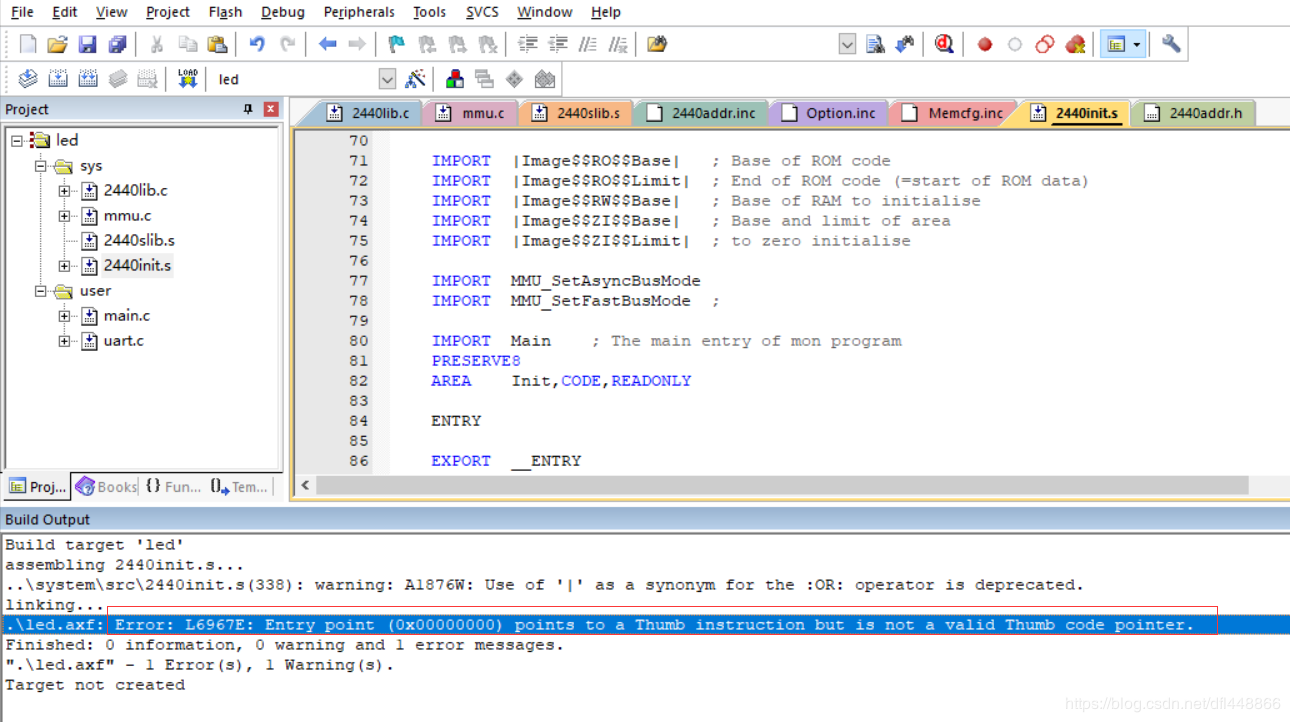Click the Download to flash LOAD icon
Screen dimensions: 1290x722
pos(187,79)
